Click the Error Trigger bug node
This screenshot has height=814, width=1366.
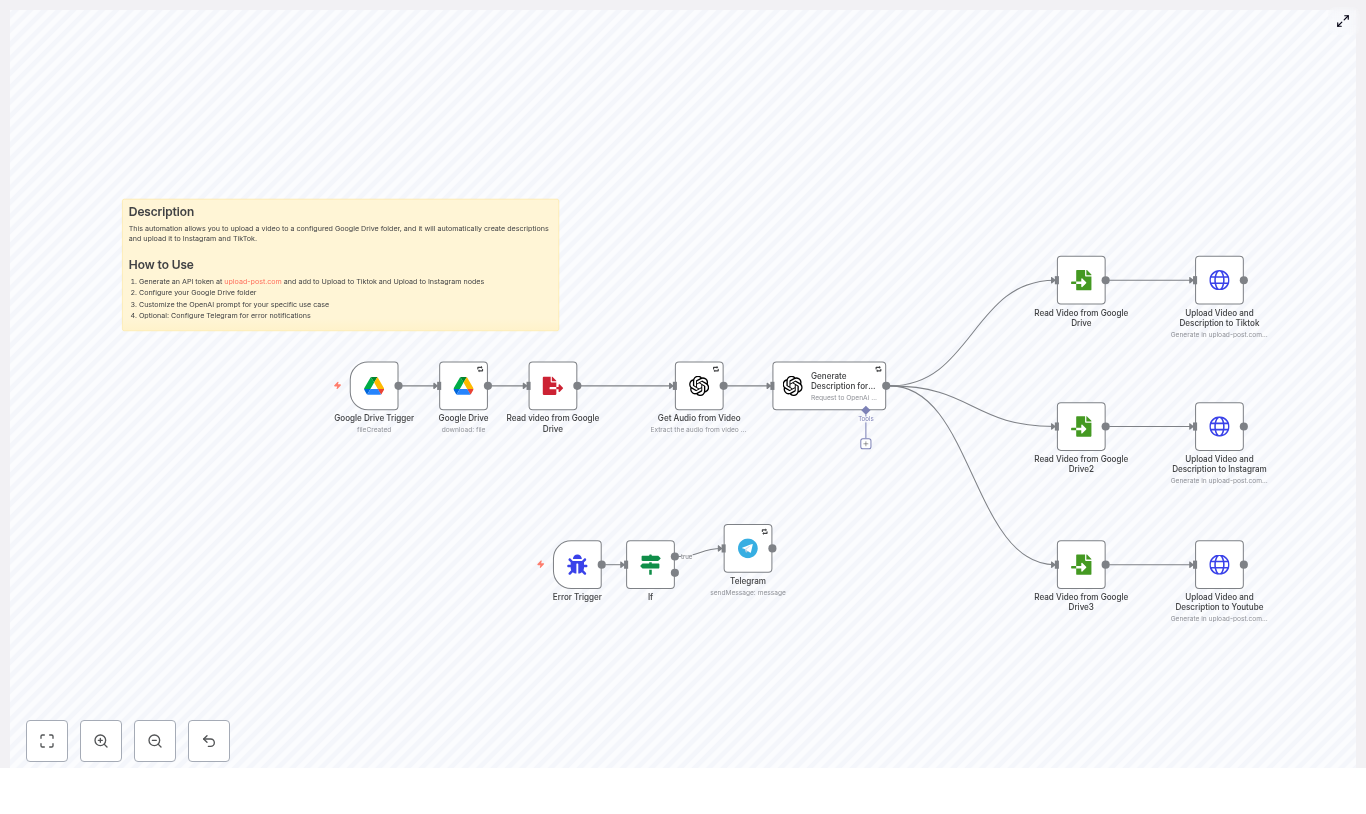pos(577,564)
